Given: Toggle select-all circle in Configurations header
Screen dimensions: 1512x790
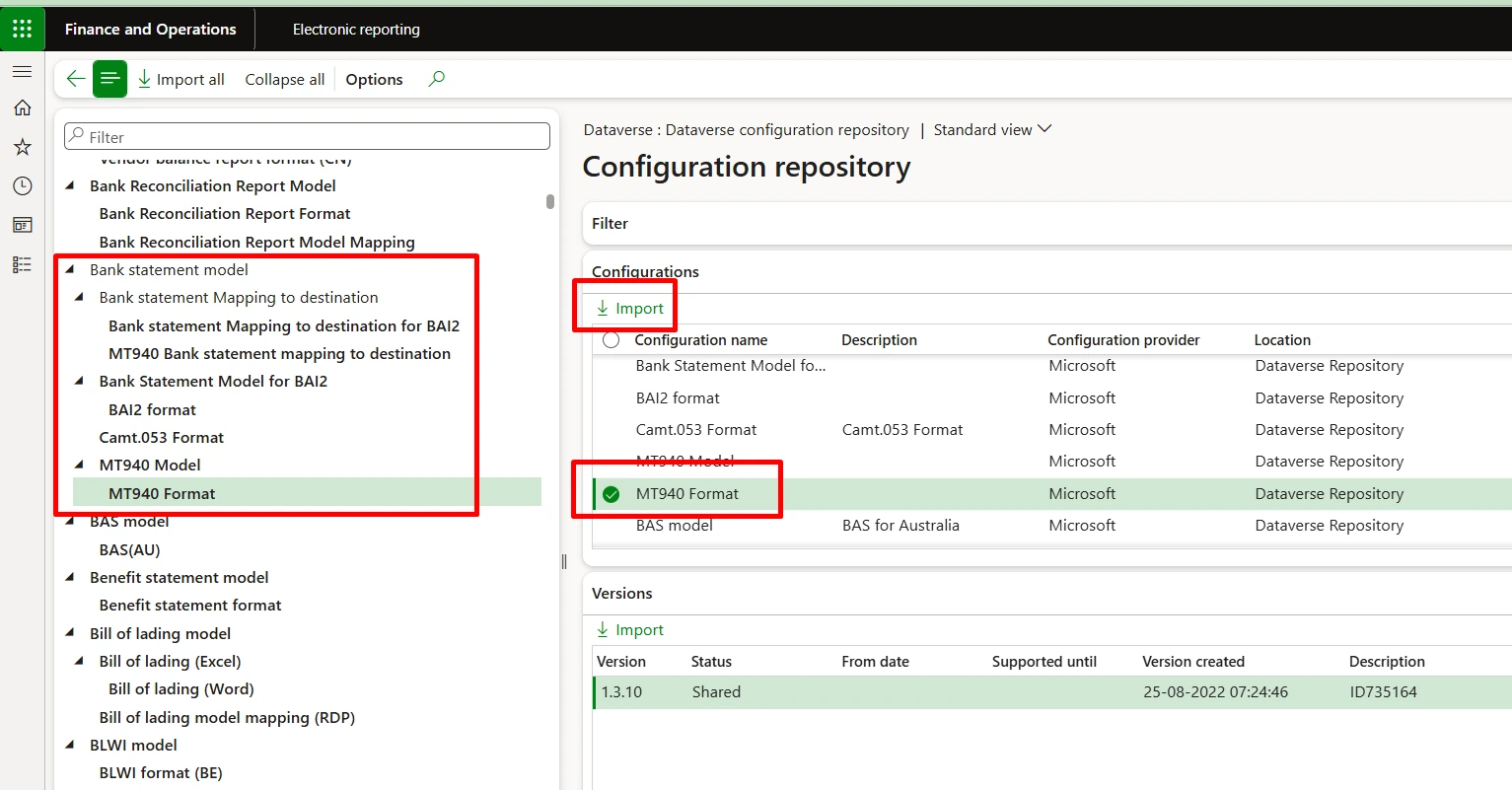Looking at the screenshot, I should click(x=612, y=340).
